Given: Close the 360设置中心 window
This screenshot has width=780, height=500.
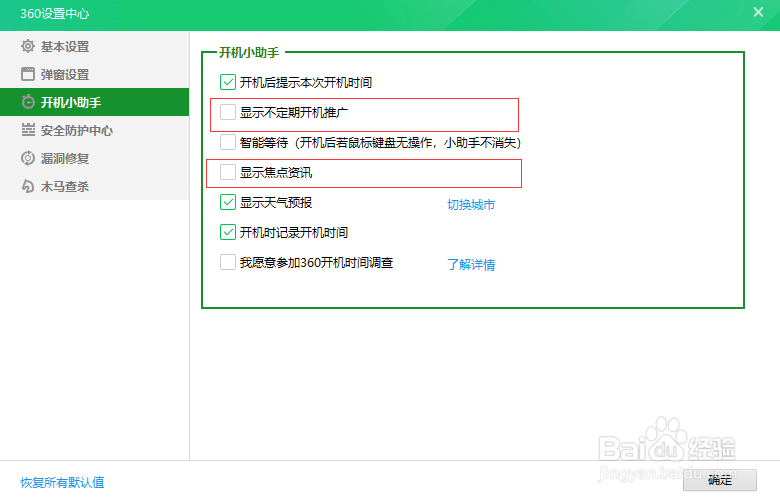Looking at the screenshot, I should pos(758,12).
